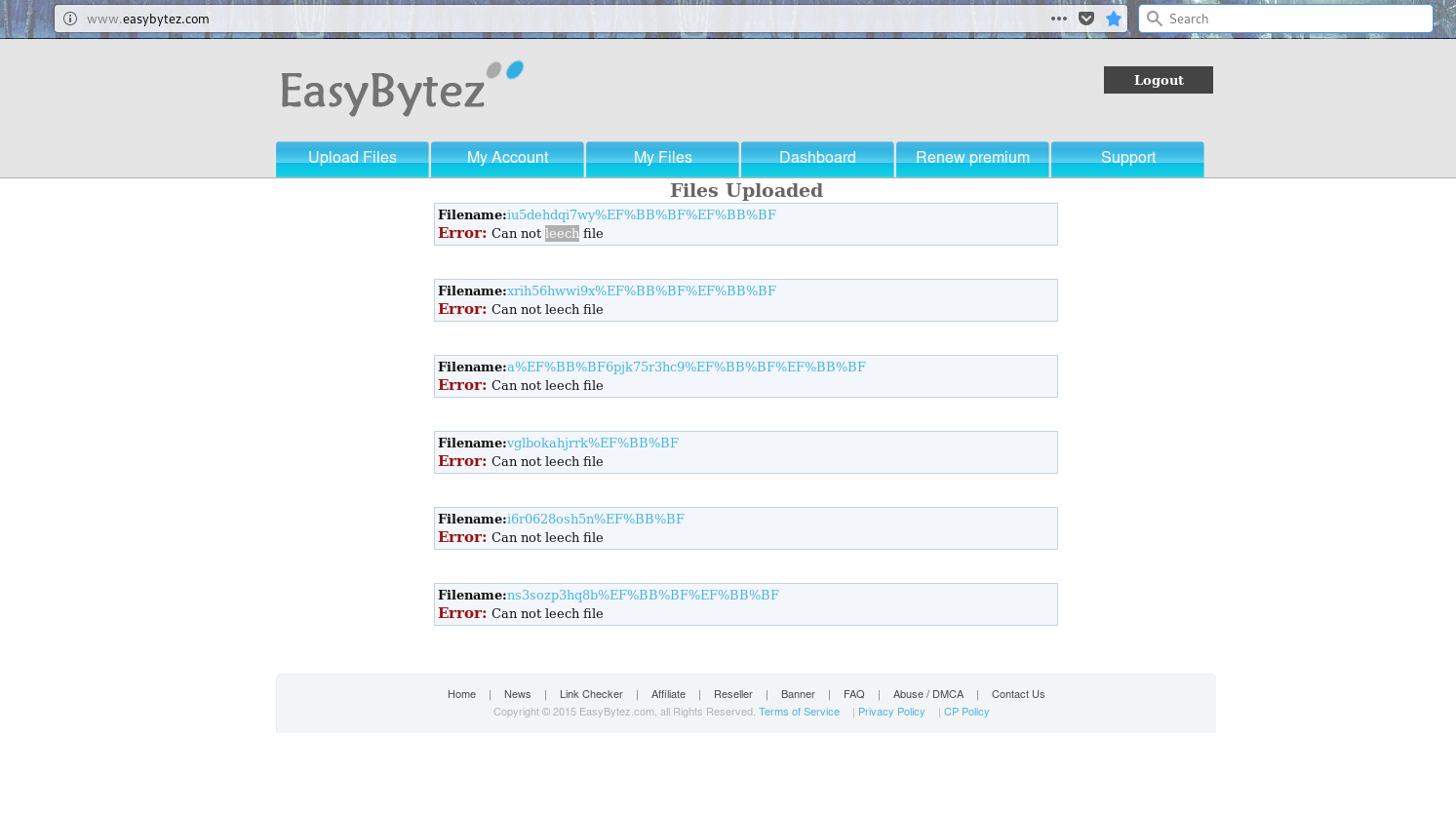Click the search magnifier icon
Image resolution: width=1456 pixels, height=813 pixels.
(1155, 19)
